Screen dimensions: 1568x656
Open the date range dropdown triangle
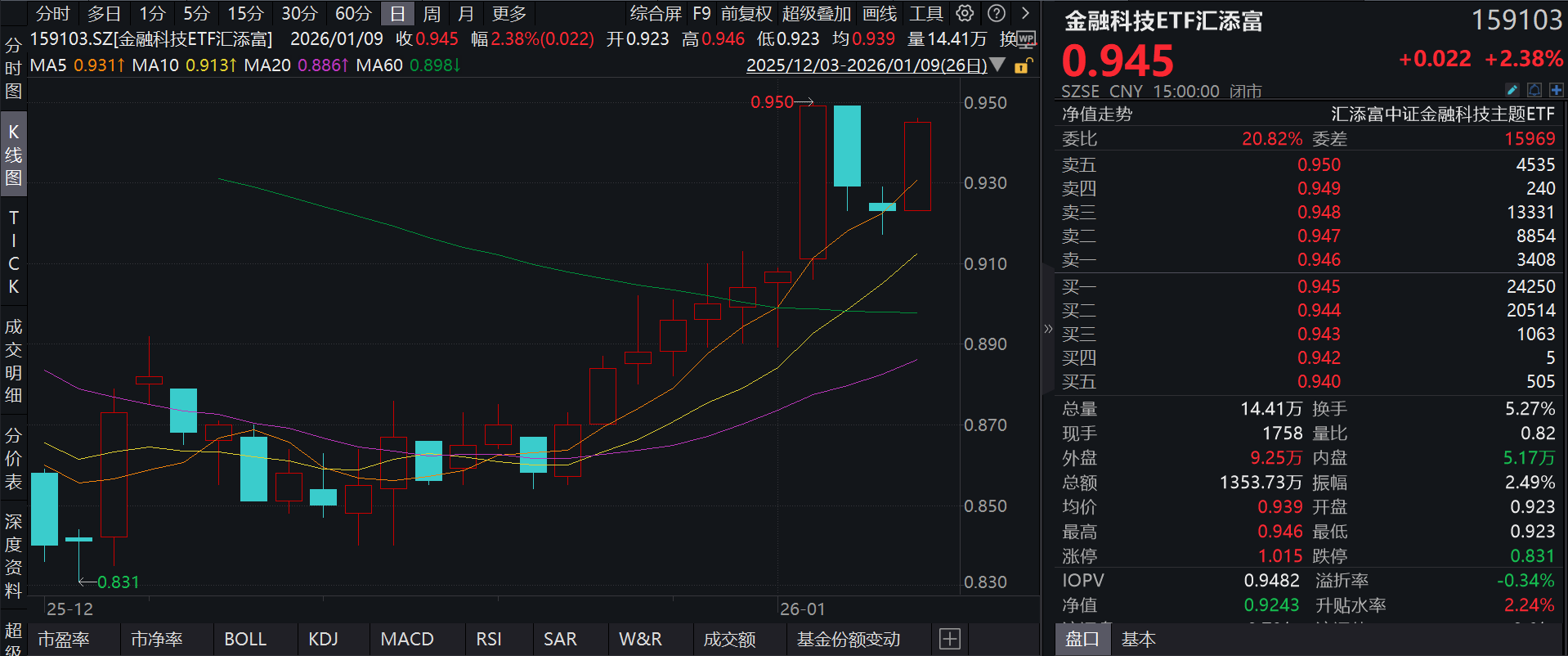click(x=997, y=65)
